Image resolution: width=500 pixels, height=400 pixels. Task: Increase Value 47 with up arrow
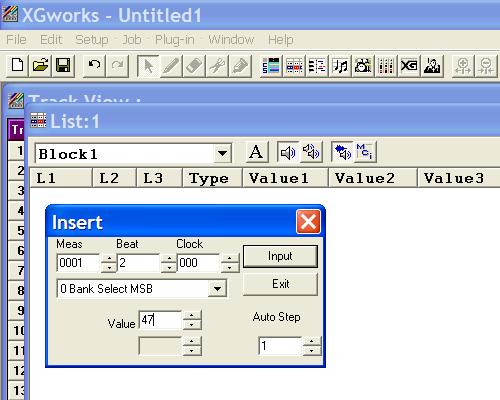(x=192, y=316)
